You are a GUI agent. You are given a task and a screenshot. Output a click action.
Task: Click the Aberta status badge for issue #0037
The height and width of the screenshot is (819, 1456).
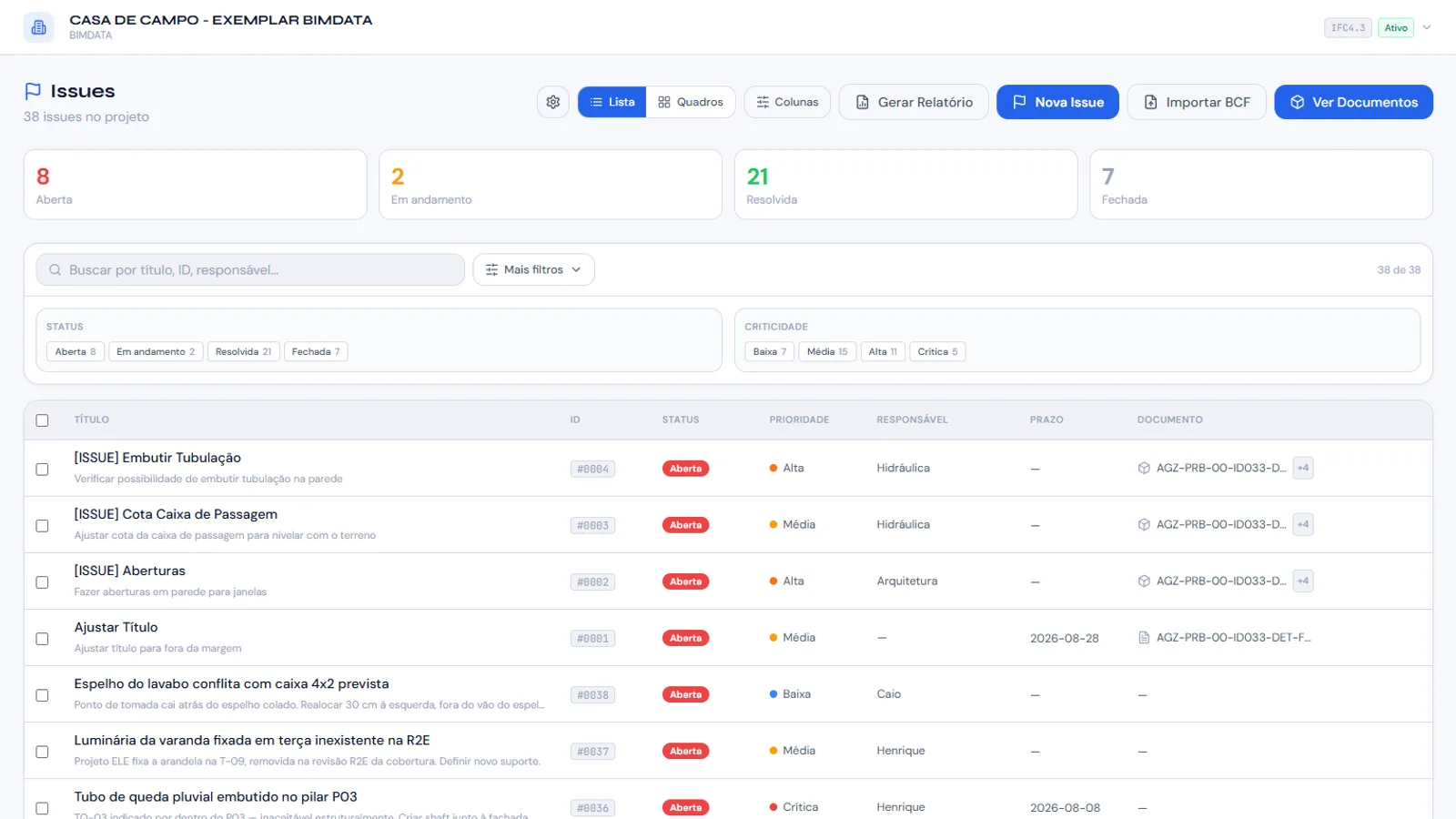(x=685, y=751)
